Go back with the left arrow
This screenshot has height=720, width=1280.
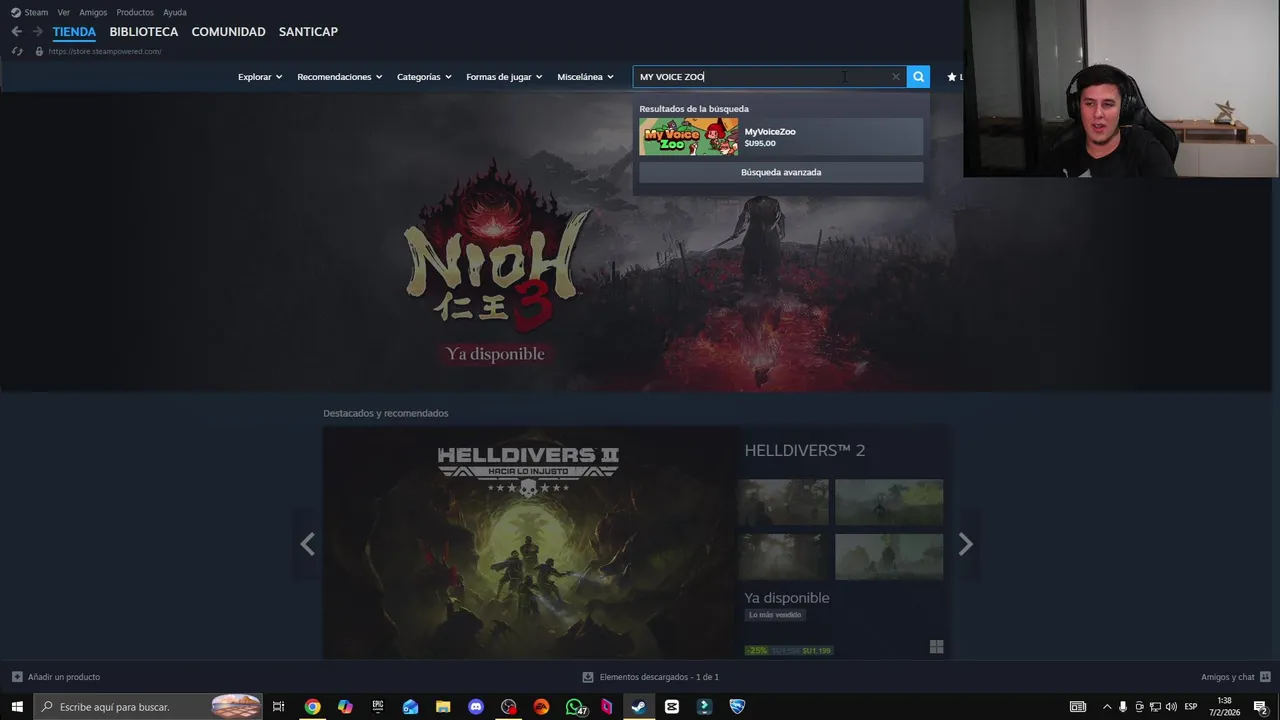pyautogui.click(x=16, y=32)
